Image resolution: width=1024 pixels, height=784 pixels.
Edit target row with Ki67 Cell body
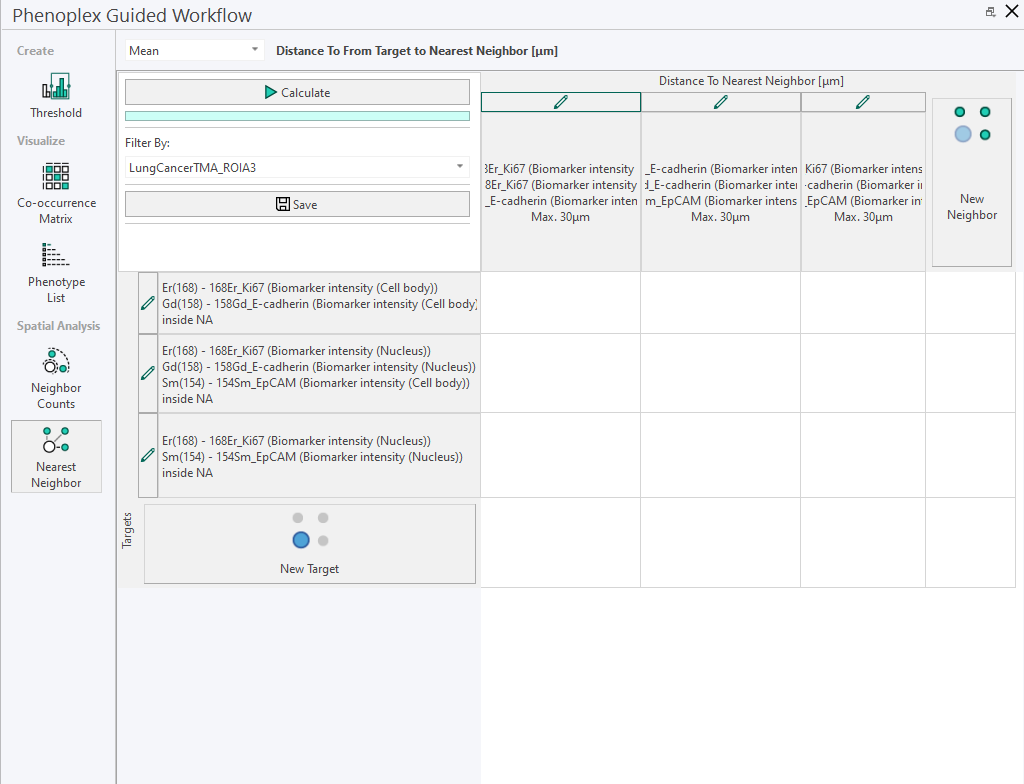(x=148, y=303)
